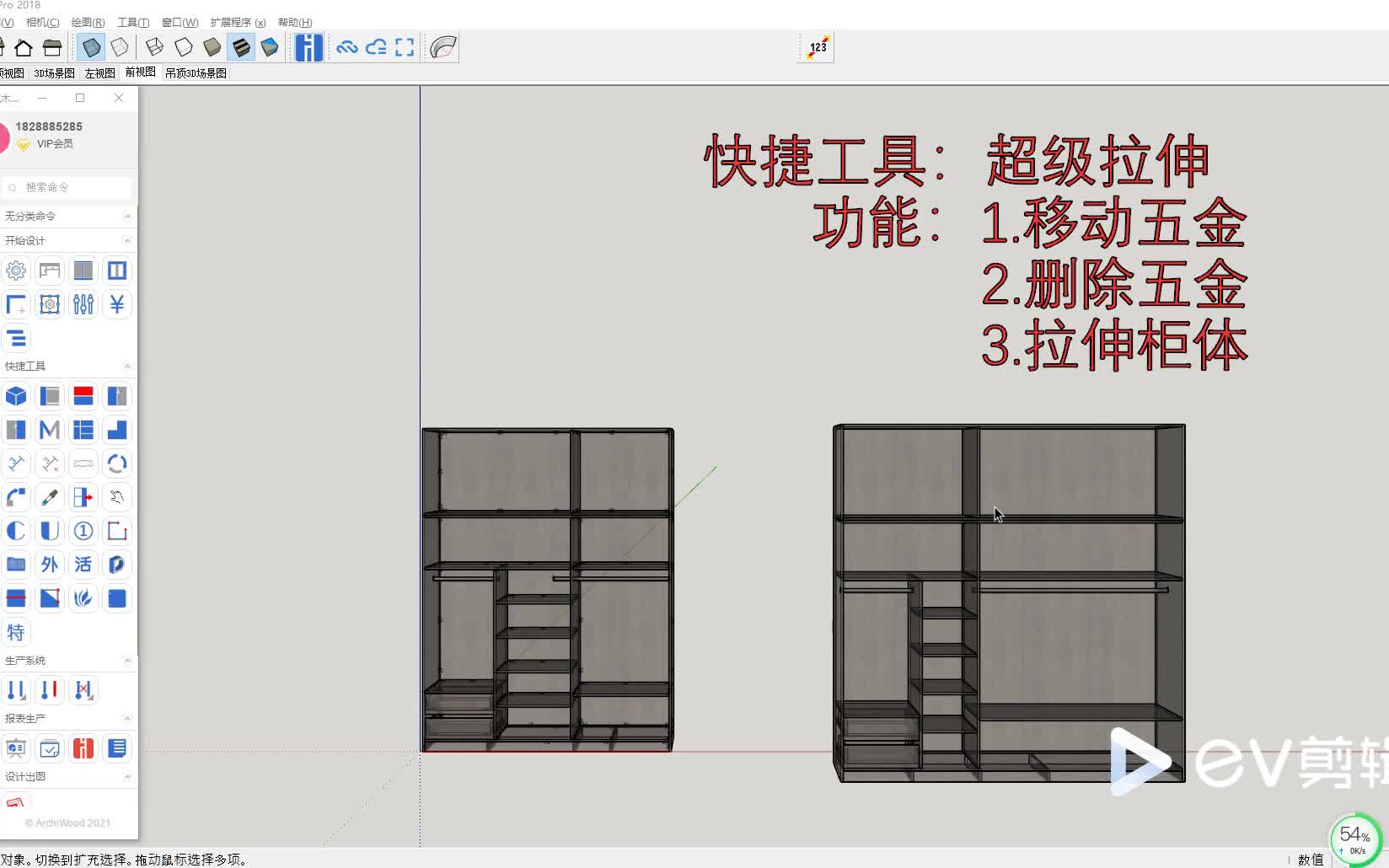Click the blue cabinet plugin icon in toolbar

[308, 47]
